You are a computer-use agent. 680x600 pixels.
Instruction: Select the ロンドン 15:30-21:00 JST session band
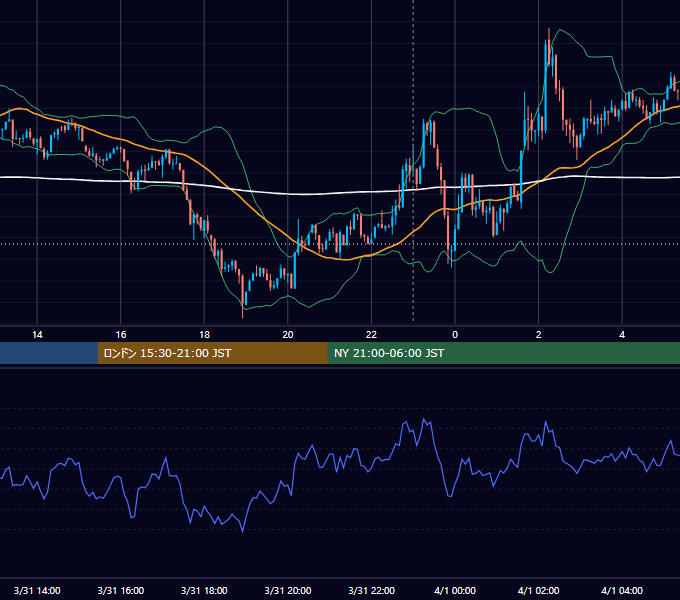(212, 353)
